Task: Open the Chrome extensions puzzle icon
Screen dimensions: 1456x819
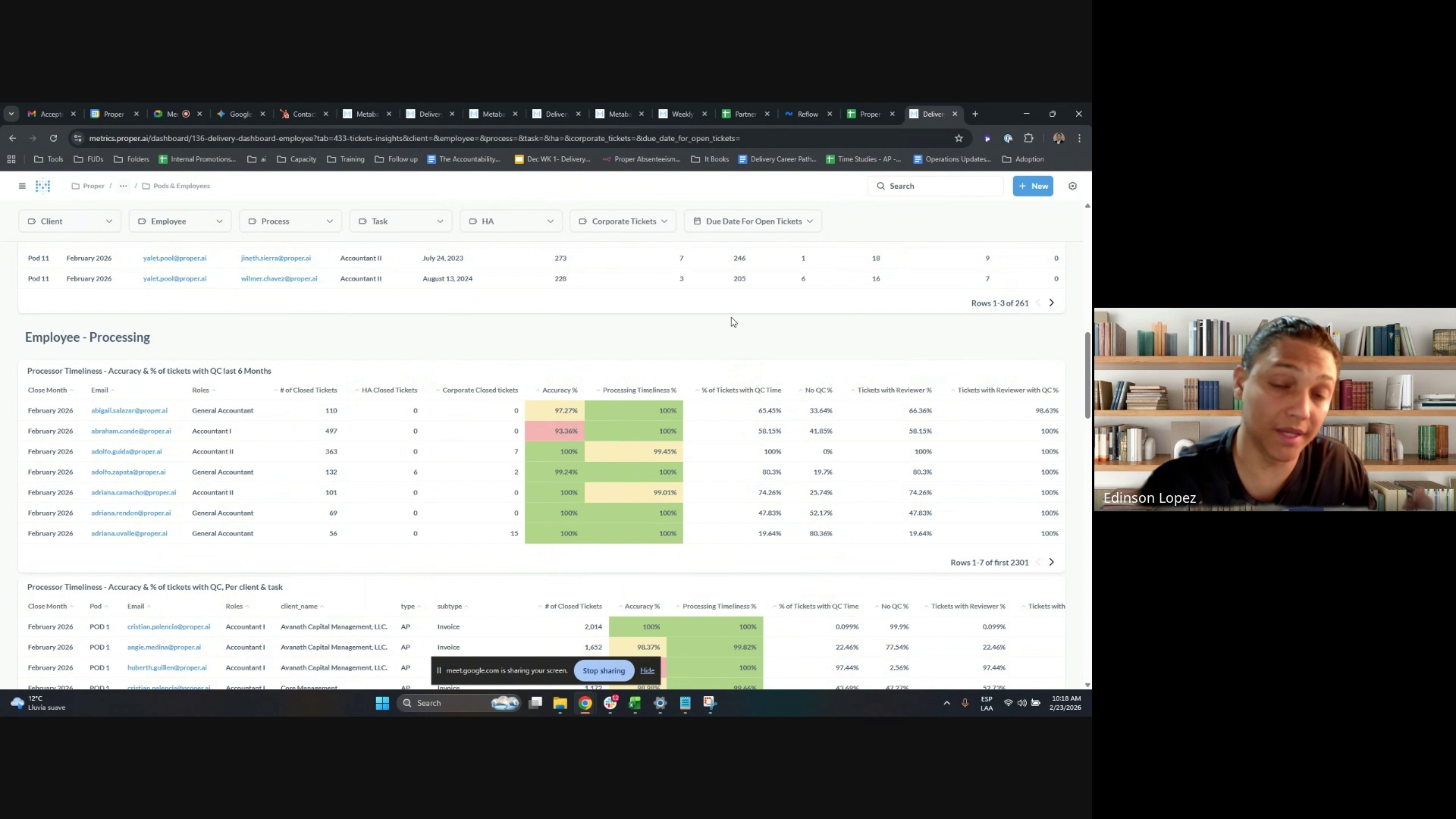Action: pos(1028,138)
